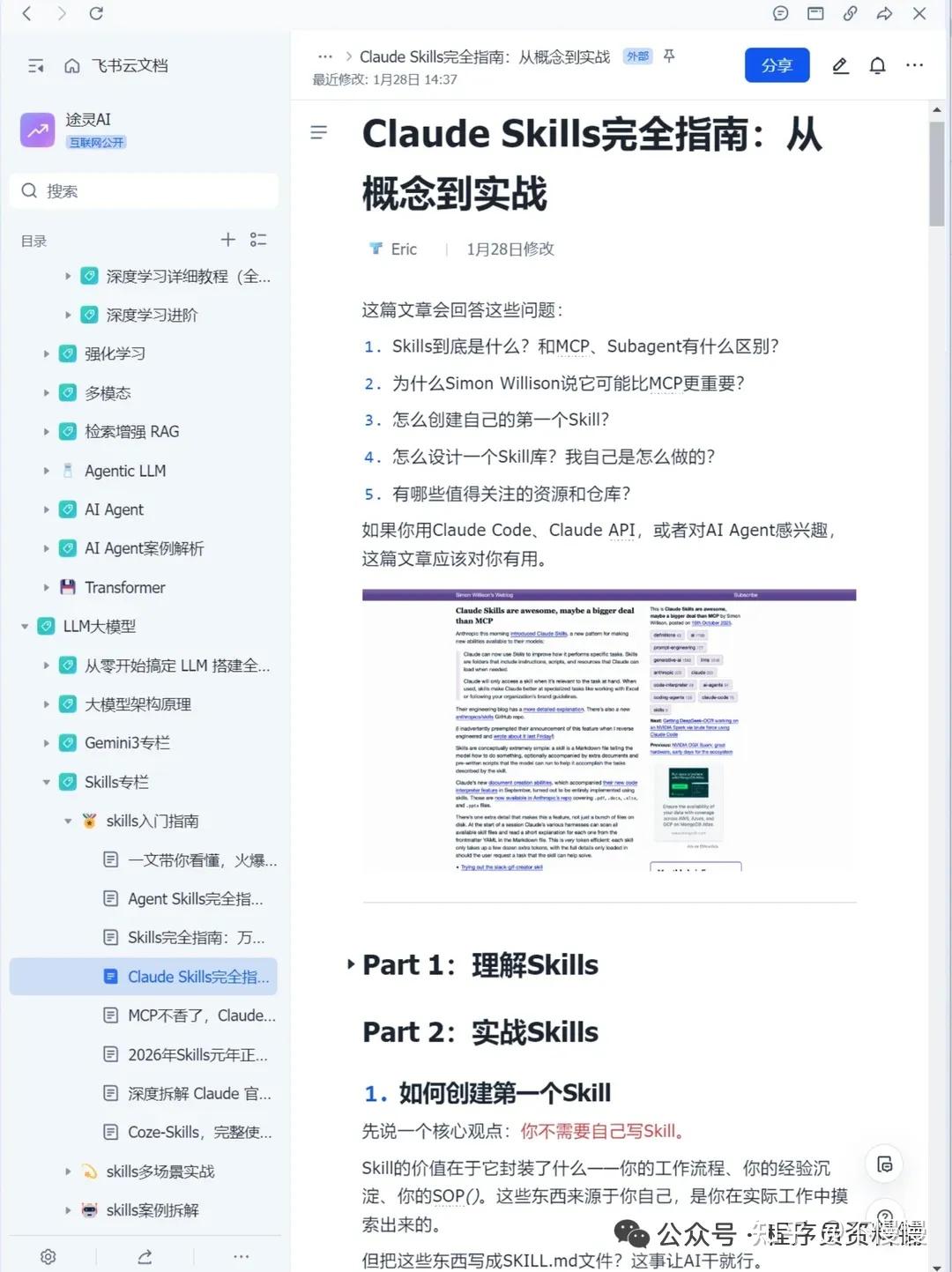Click heading 如何创建第一个Skill

click(x=504, y=1093)
